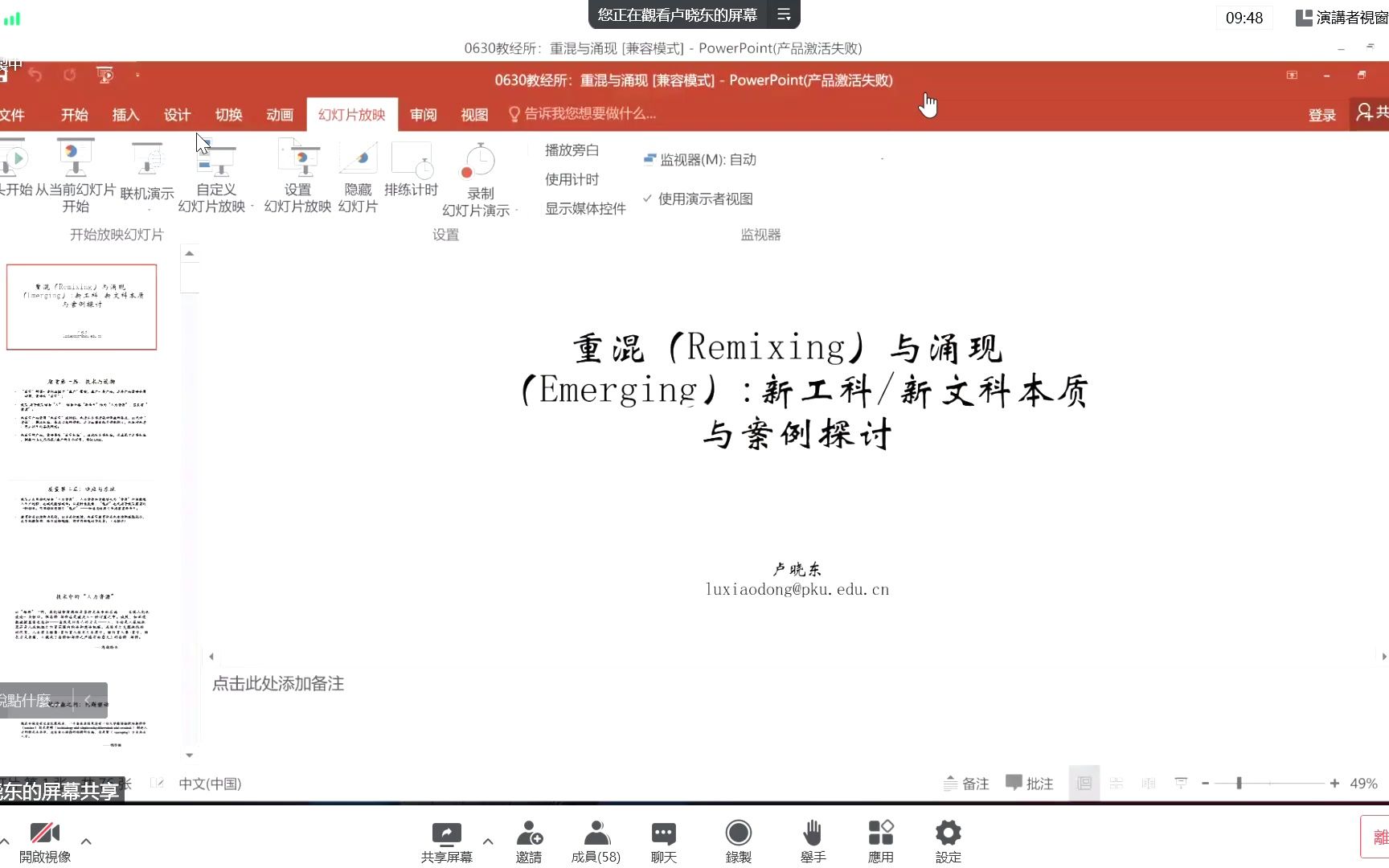The height and width of the screenshot is (868, 1389).
Task: Start 排练计时 rehearse timings
Action: [411, 169]
